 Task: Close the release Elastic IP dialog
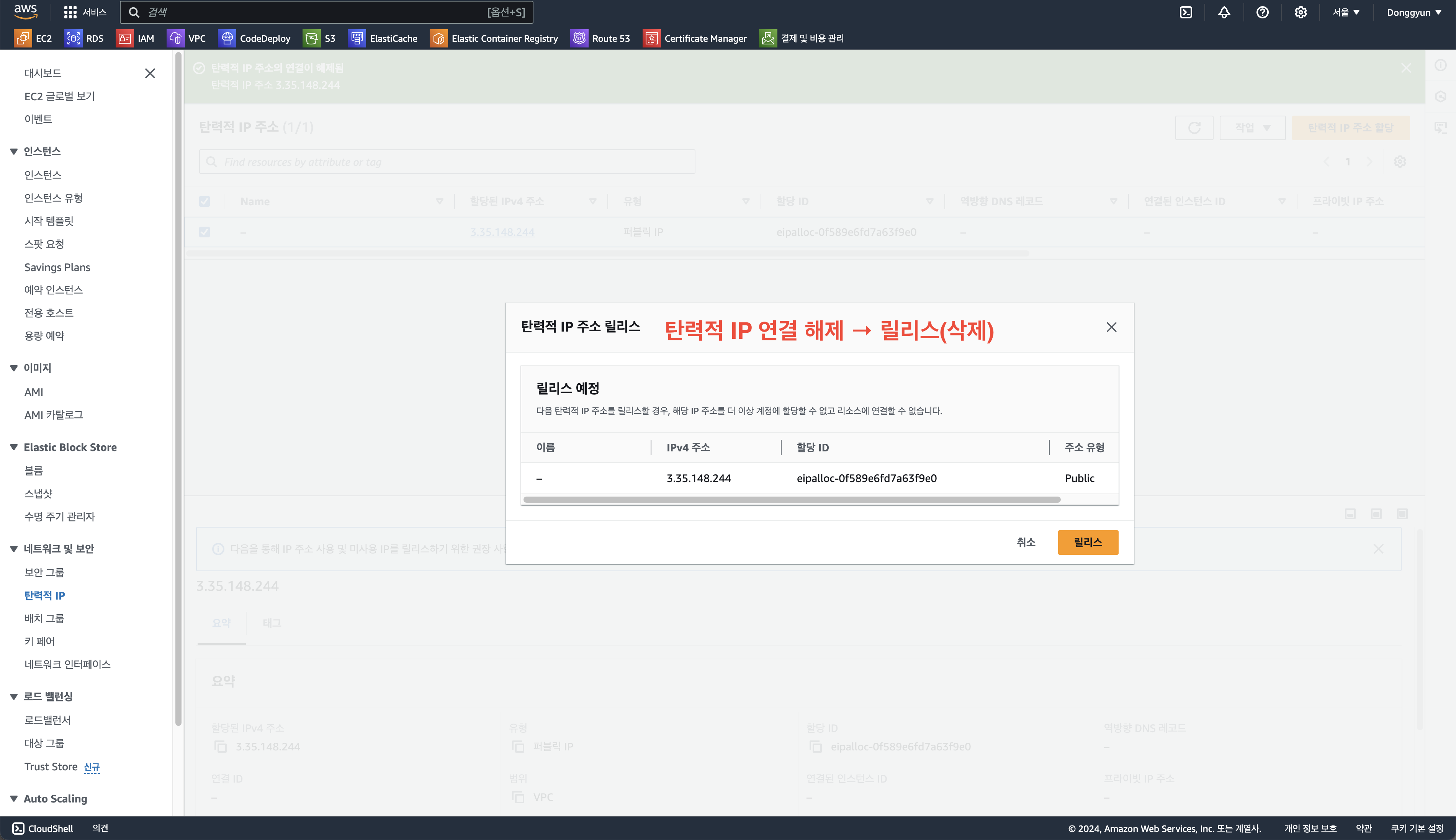click(1111, 327)
